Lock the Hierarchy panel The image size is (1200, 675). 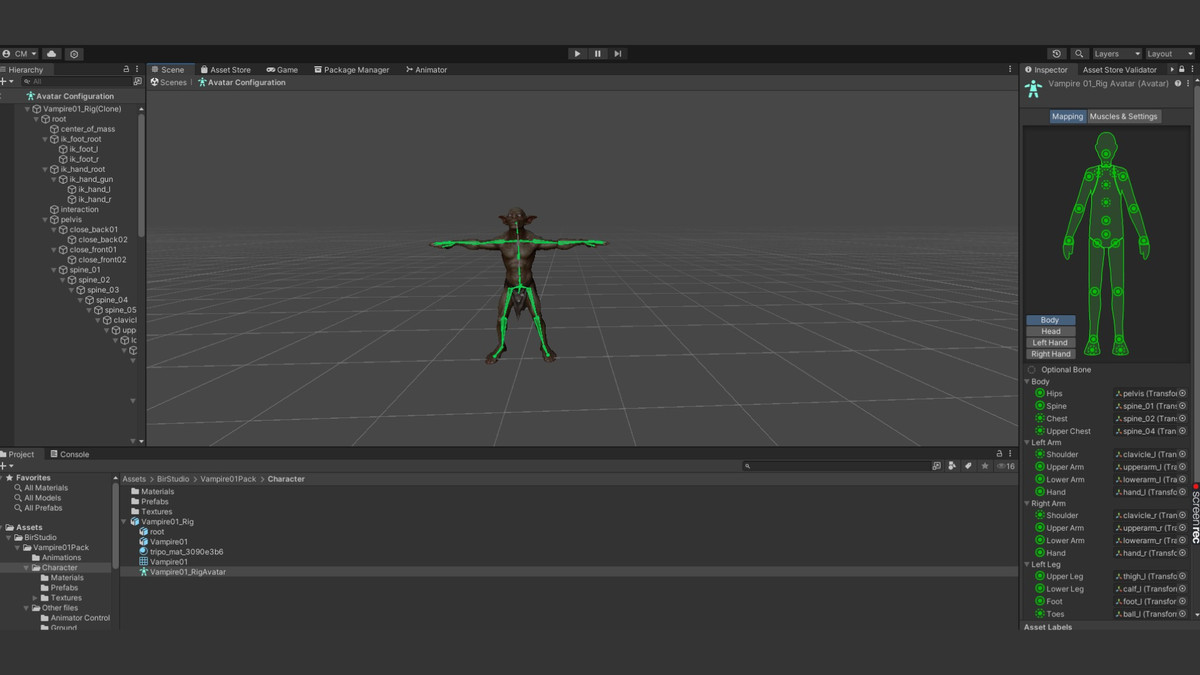click(126, 70)
